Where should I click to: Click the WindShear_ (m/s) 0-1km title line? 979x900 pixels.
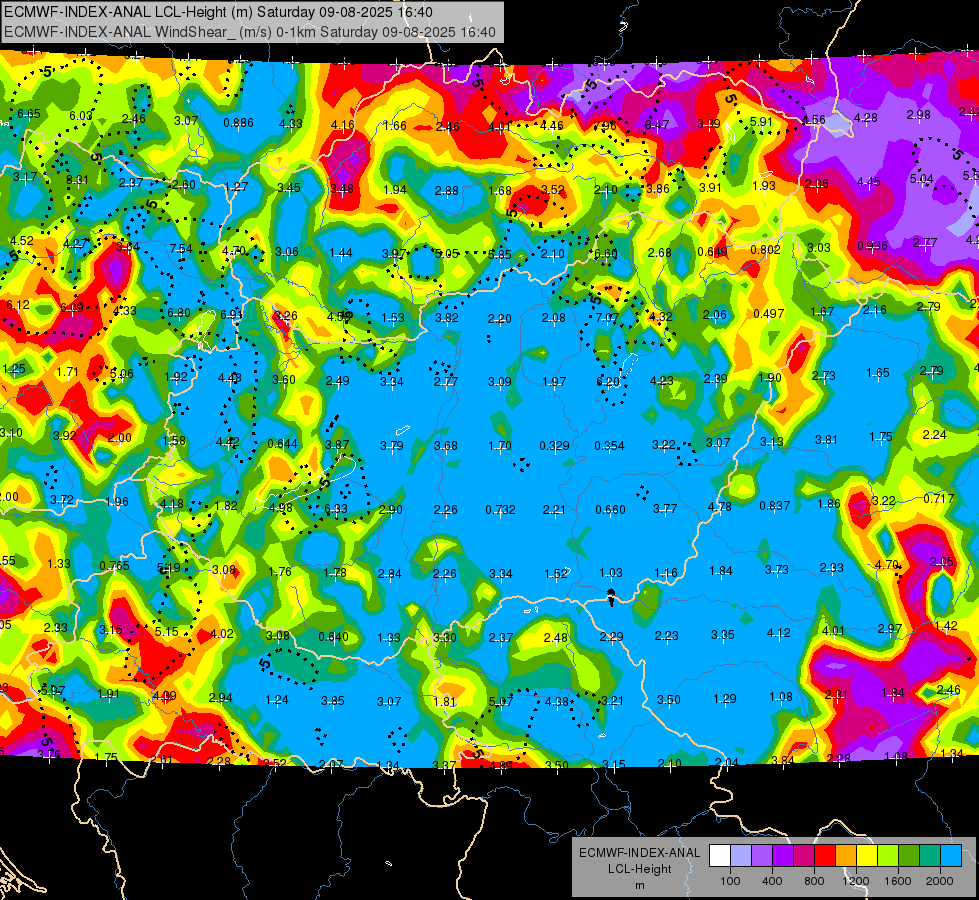[250, 32]
